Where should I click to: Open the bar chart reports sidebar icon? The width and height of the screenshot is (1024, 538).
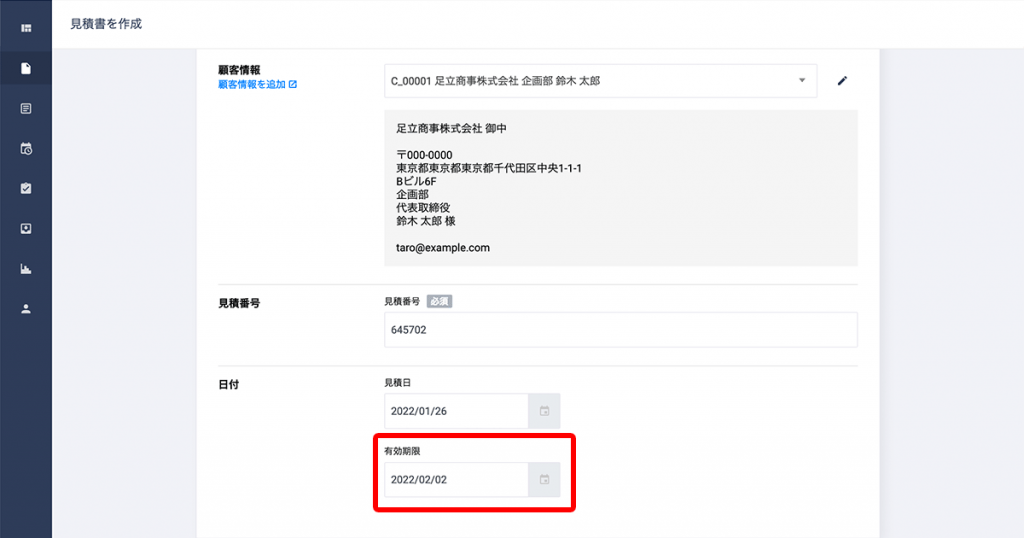point(26,269)
